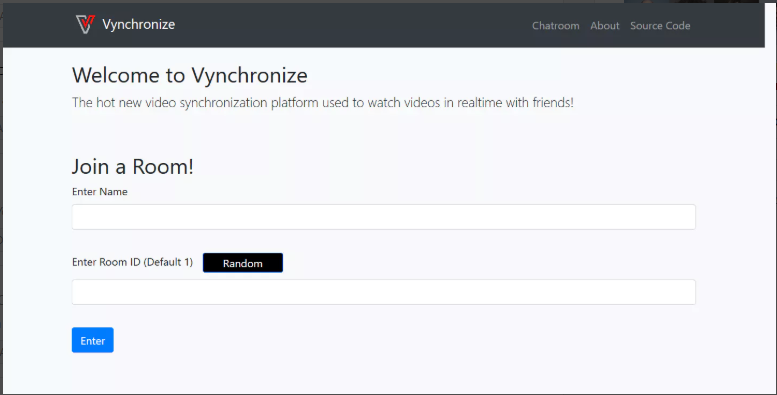Click the 'Enter Room ID (Default 1)' label
Image resolution: width=777 pixels, height=395 pixels.
coord(132,262)
